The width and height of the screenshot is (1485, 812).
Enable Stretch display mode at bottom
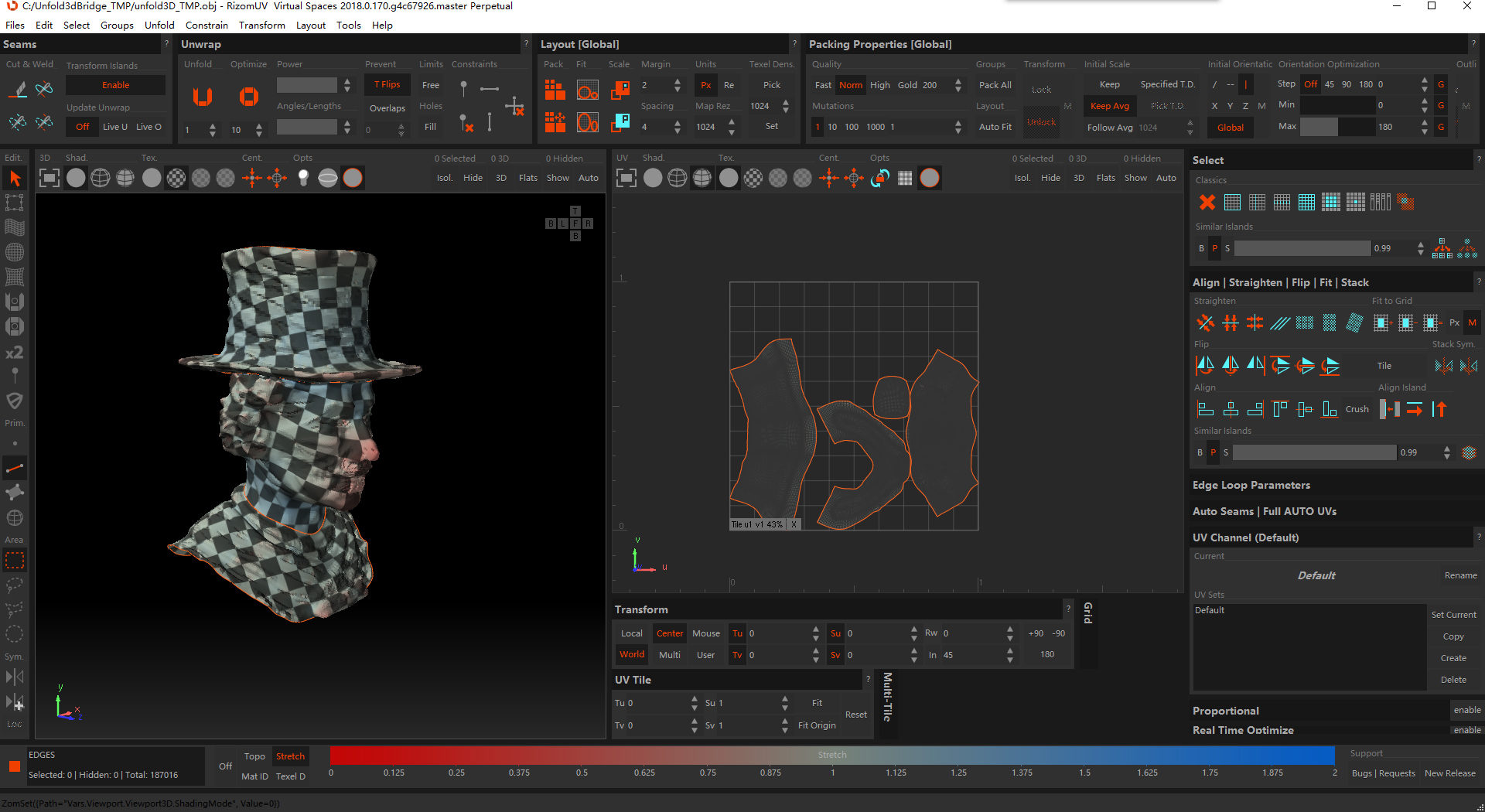pos(290,756)
